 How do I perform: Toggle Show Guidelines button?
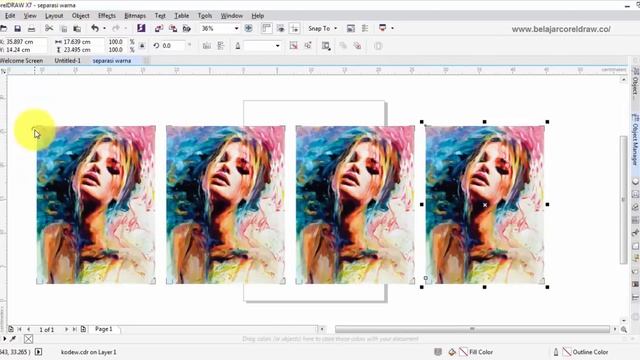click(x=294, y=28)
